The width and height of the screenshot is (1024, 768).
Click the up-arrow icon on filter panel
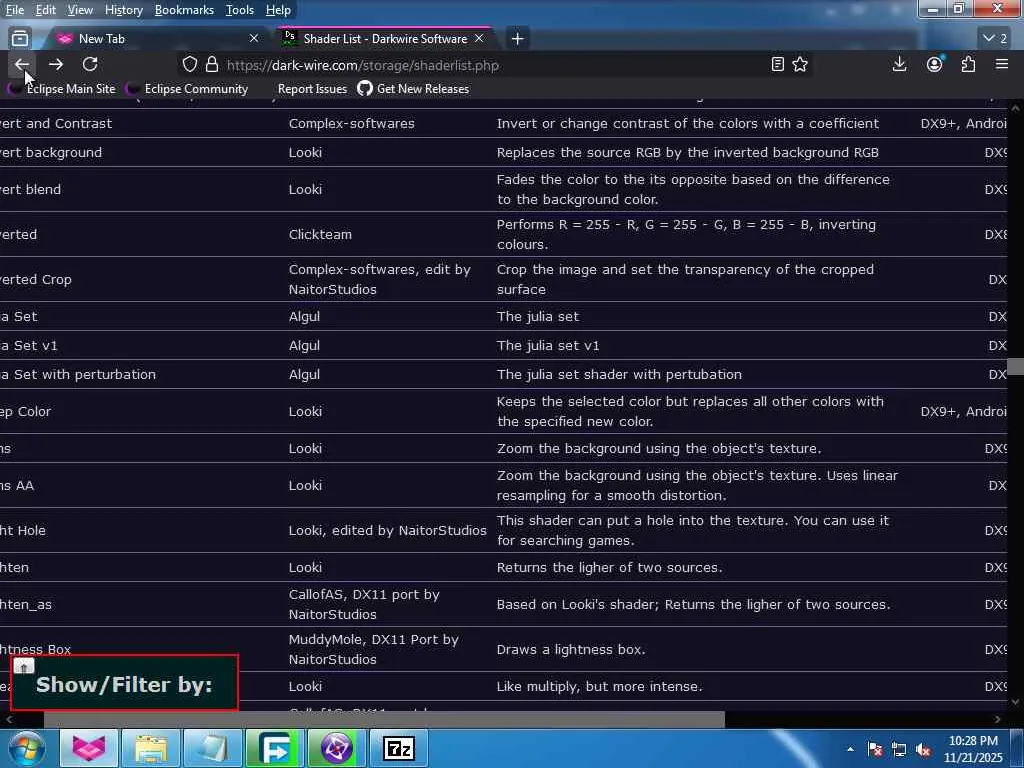(24, 667)
